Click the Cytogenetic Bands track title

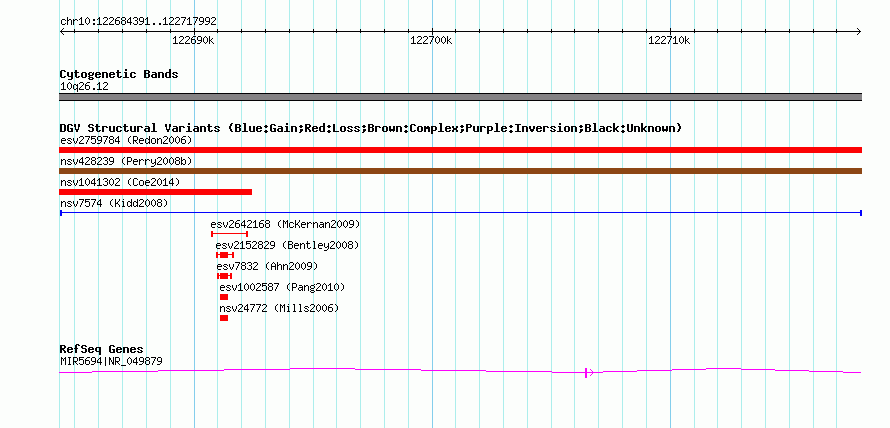coord(119,74)
